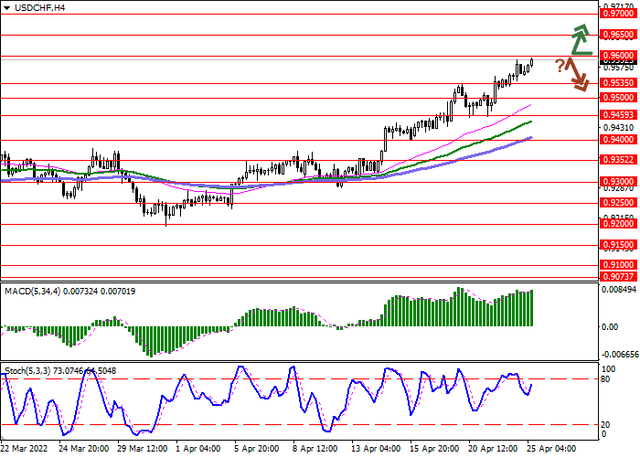Select the 0.97000 red price label

click(618, 14)
